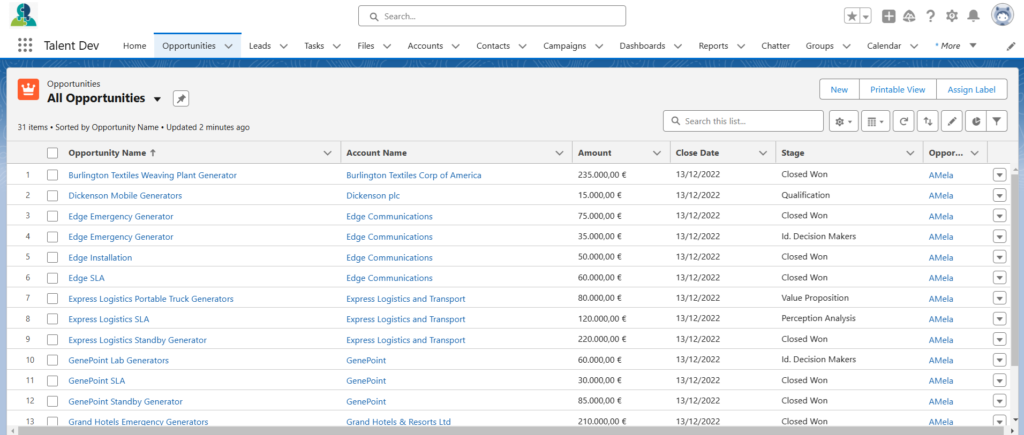
Task: Open List View Controls gear menu
Action: (844, 121)
